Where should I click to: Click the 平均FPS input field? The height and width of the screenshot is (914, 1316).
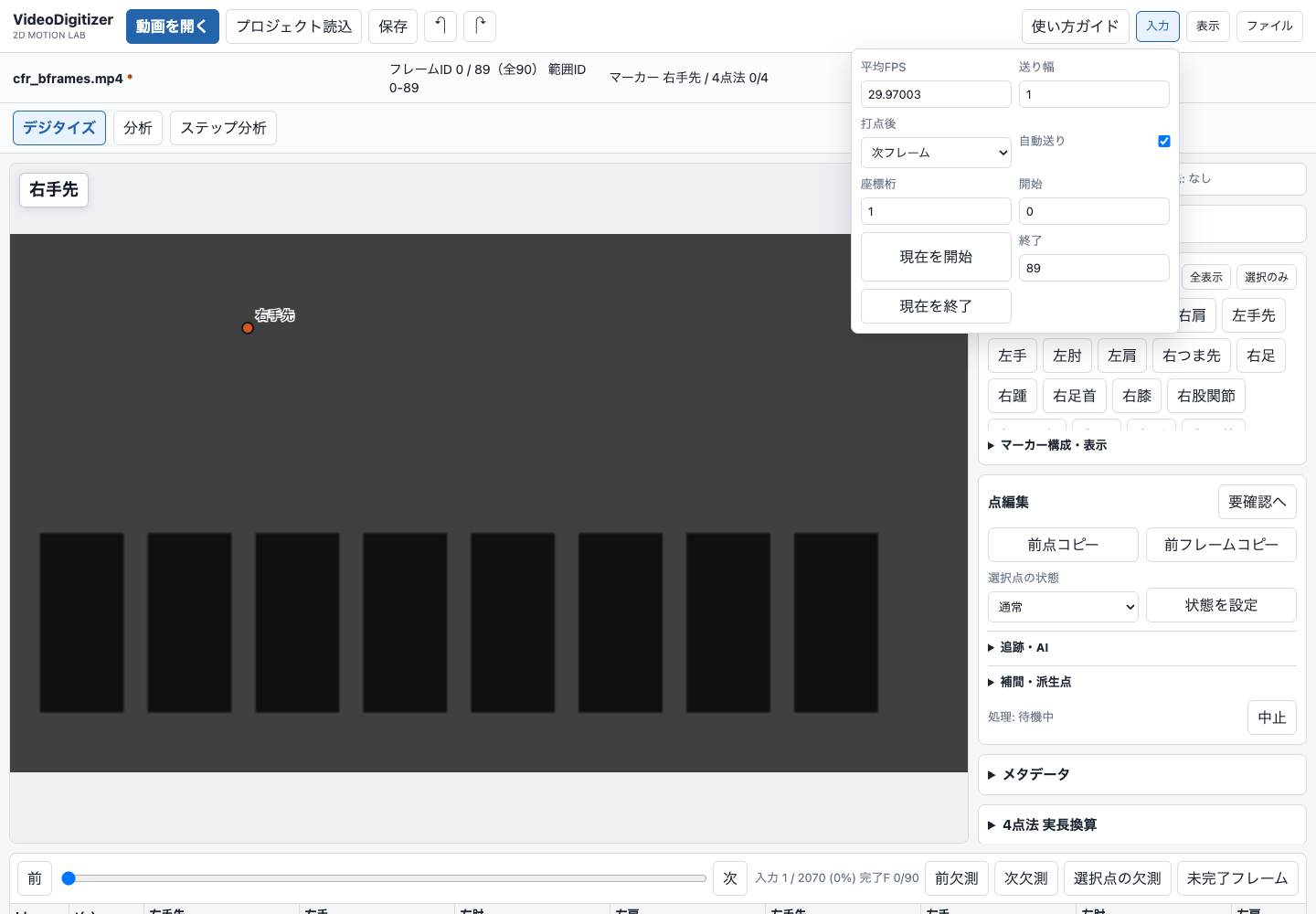coord(936,94)
